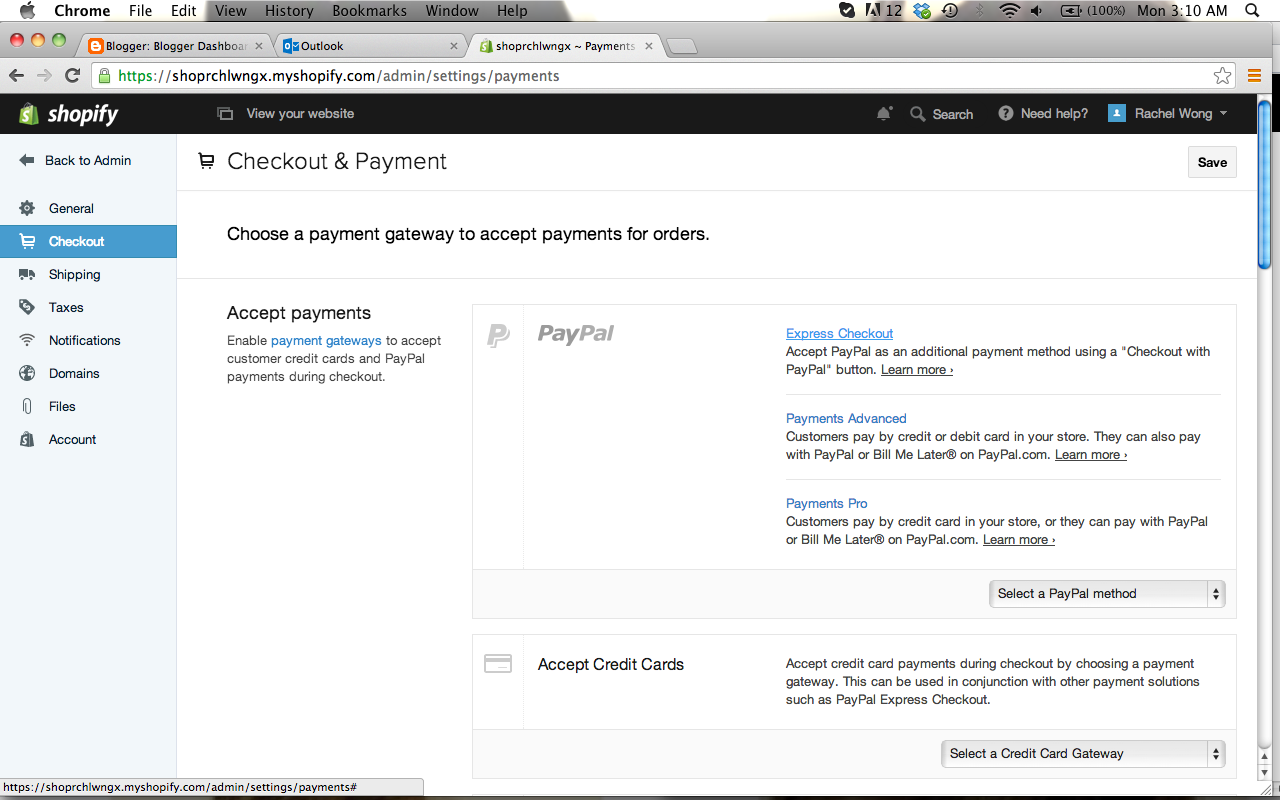Click the signal icon beside Notifications
1280x800 pixels.
click(27, 340)
